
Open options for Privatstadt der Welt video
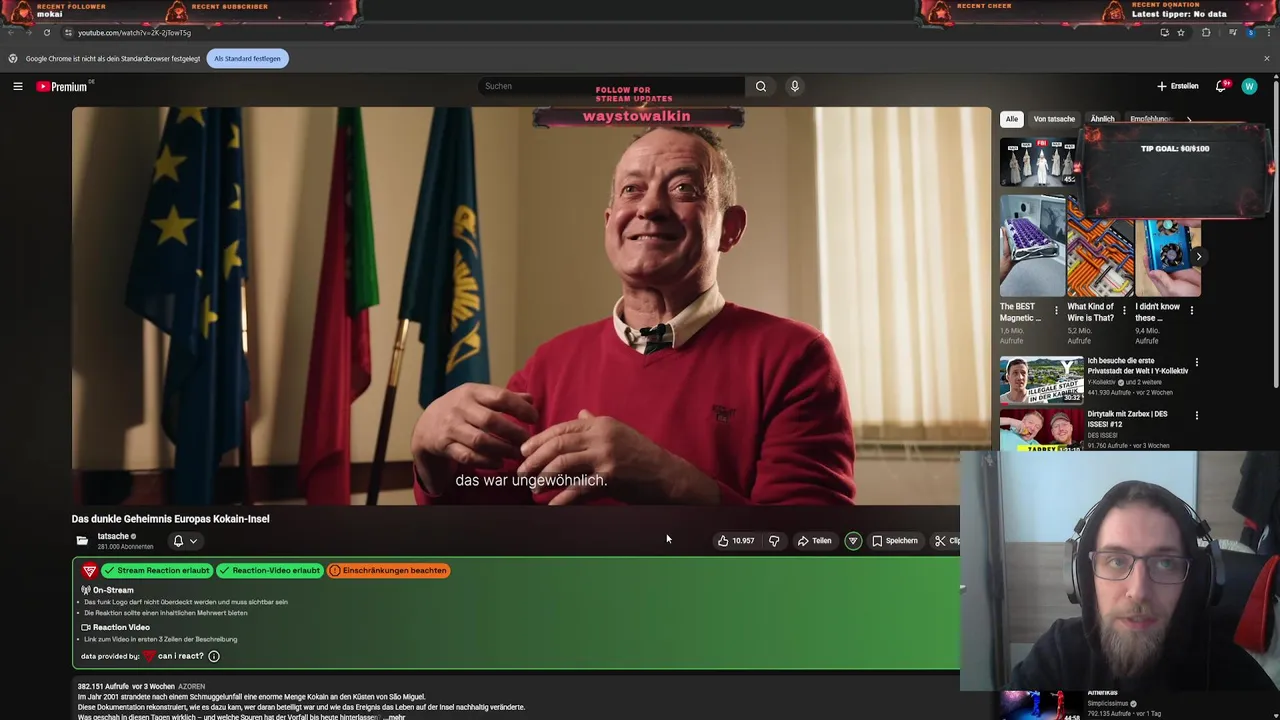pos(1196,362)
